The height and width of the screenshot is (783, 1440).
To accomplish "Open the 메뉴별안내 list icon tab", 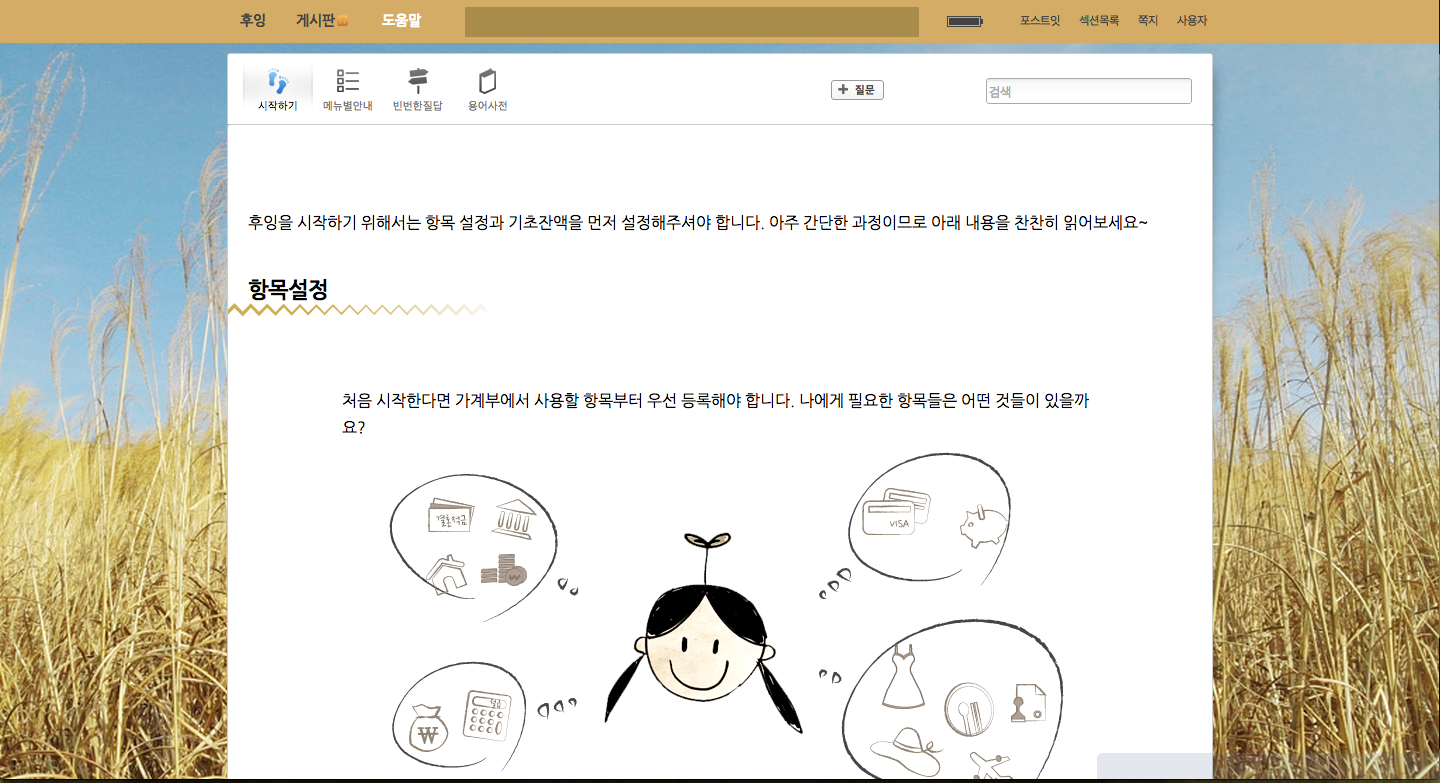I will pos(348,90).
